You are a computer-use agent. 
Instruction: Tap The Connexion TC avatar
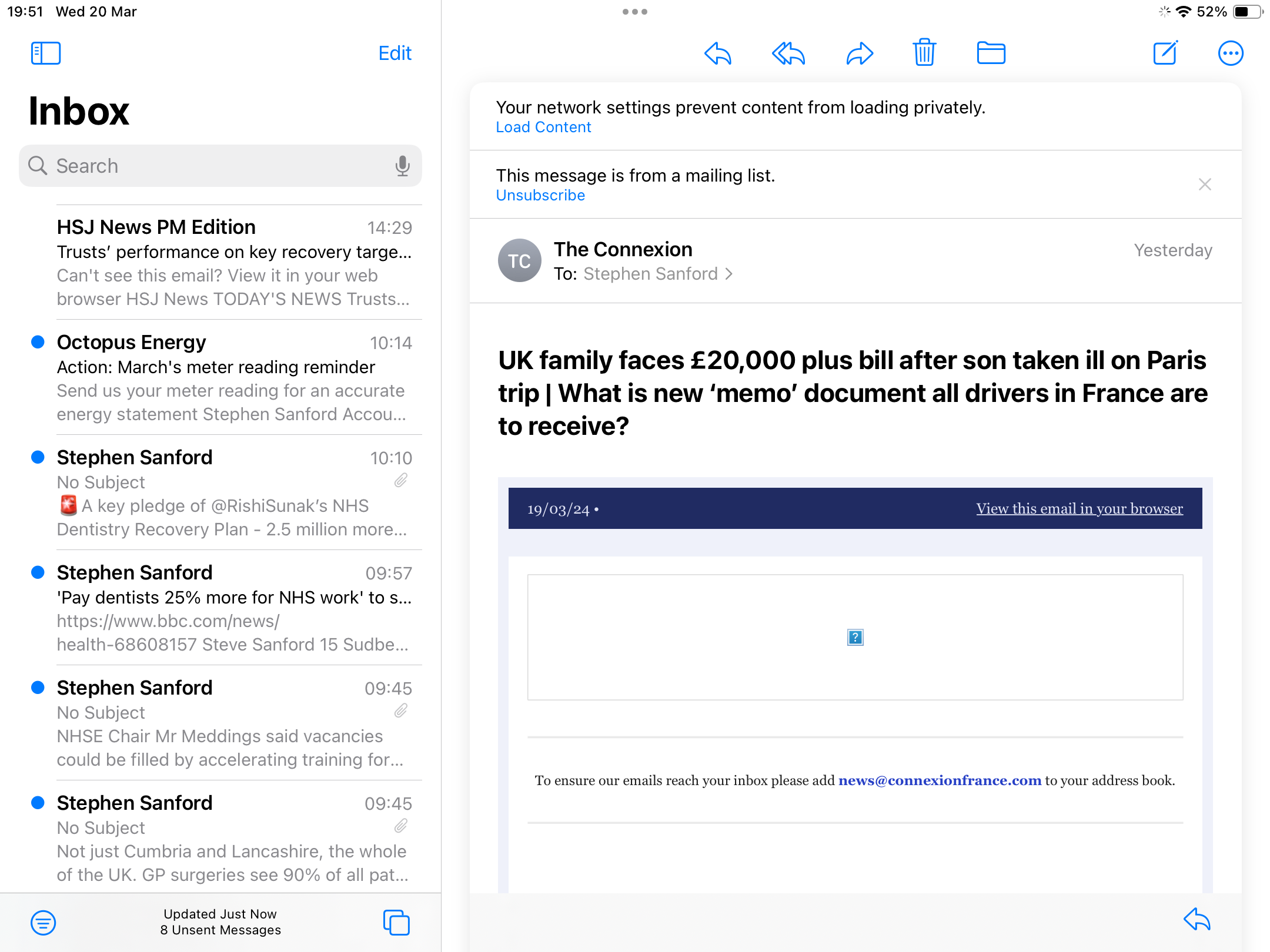(x=519, y=261)
